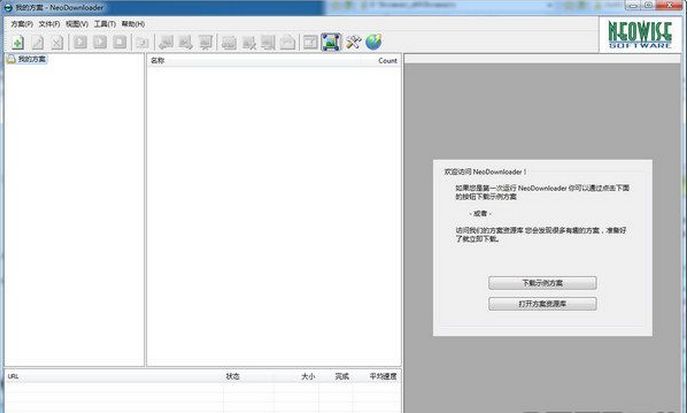The image size is (688, 413).
Task: Select the 我的方案 tree folder
Action: pos(26,59)
